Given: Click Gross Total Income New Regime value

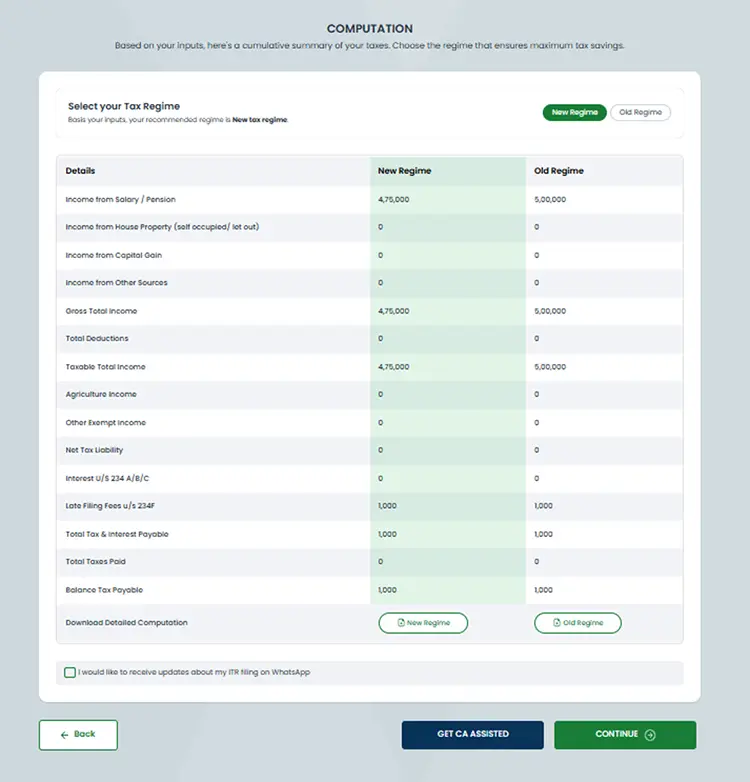Looking at the screenshot, I should coord(393,311).
